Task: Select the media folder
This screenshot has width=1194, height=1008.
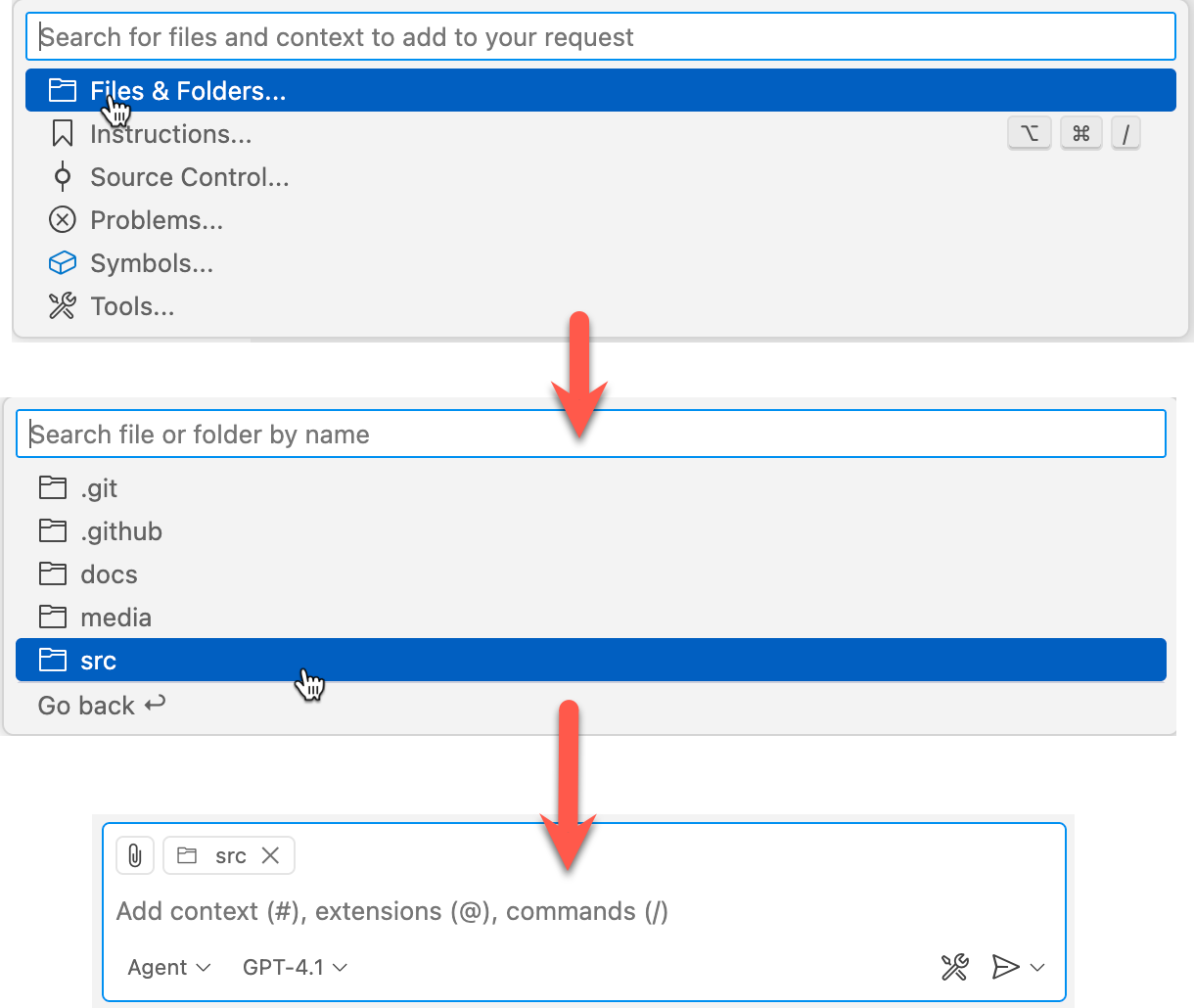Action: [115, 618]
